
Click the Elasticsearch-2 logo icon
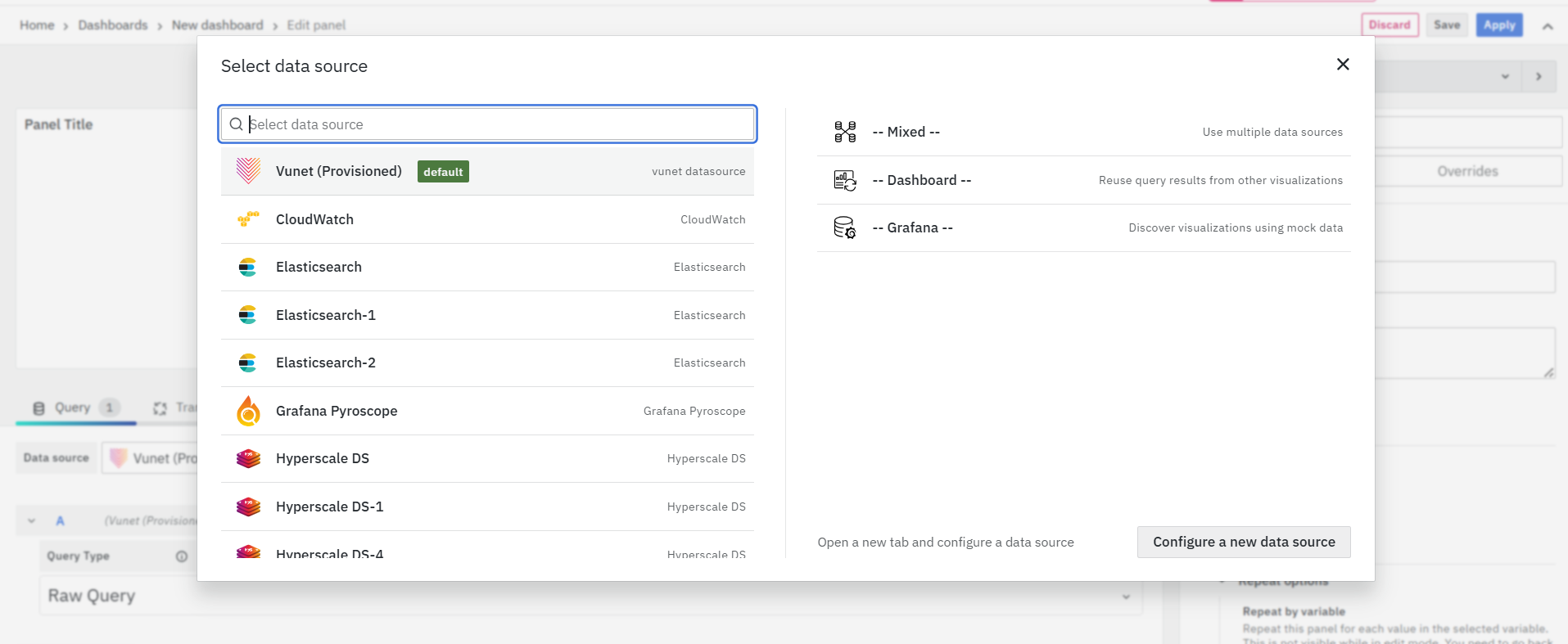coord(247,363)
